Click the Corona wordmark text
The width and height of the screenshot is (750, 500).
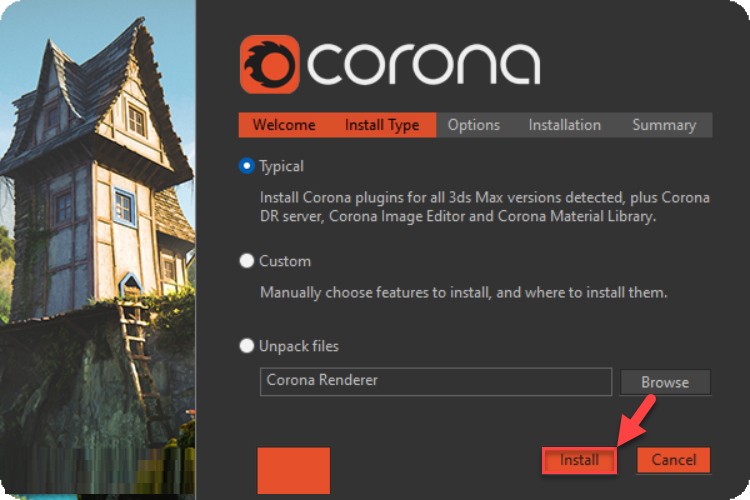[424, 65]
